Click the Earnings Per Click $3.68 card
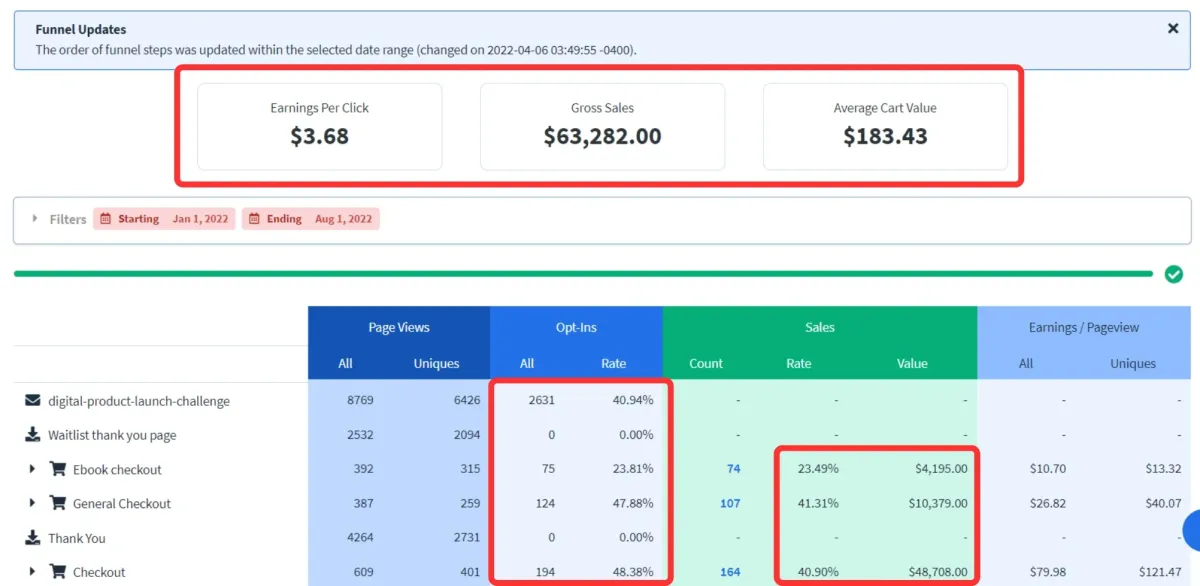 coord(320,126)
